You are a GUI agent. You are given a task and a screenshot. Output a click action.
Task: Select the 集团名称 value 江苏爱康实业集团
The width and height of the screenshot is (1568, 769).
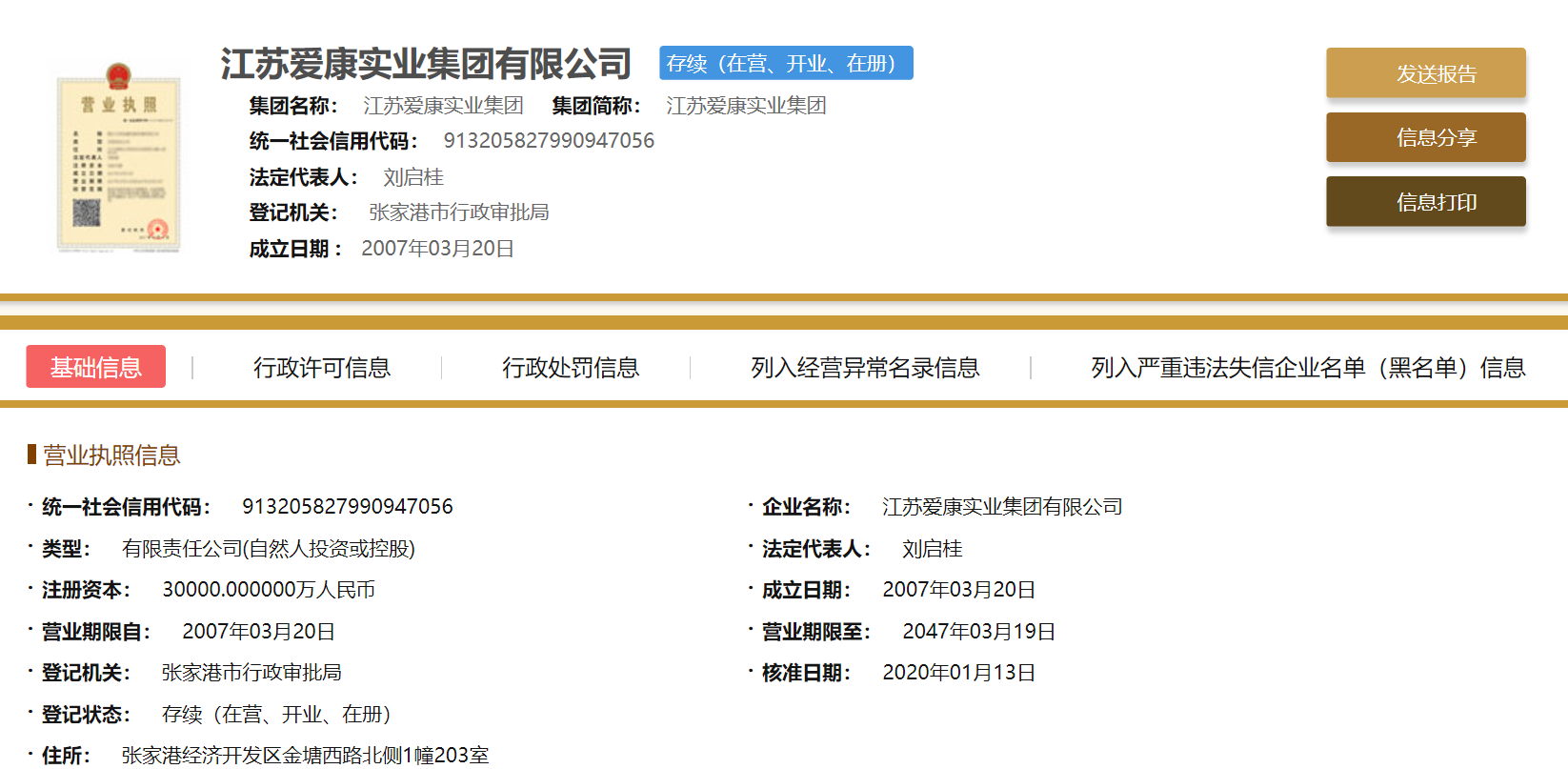[443, 106]
